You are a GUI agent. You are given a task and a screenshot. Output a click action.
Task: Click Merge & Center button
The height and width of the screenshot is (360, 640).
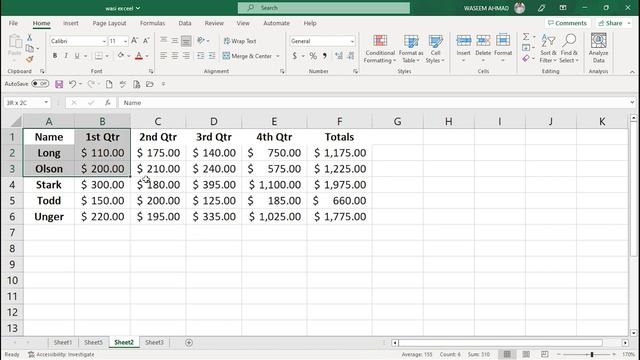tap(247, 56)
